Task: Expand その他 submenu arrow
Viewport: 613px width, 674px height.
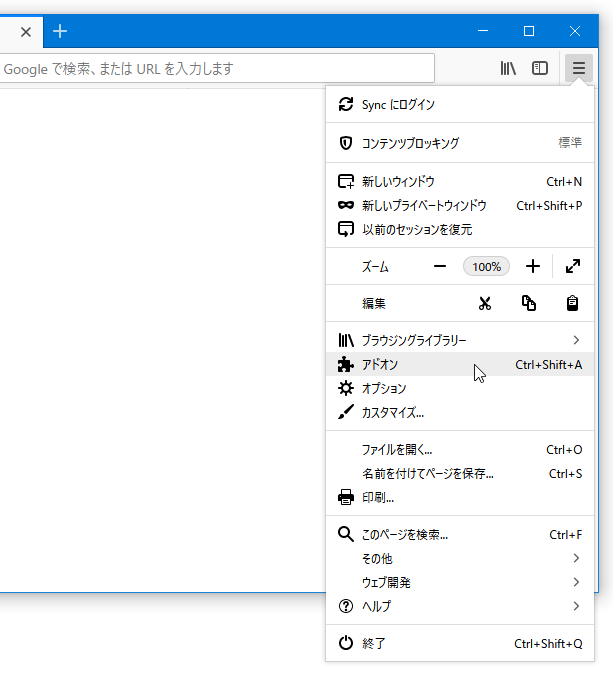Action: coord(576,558)
